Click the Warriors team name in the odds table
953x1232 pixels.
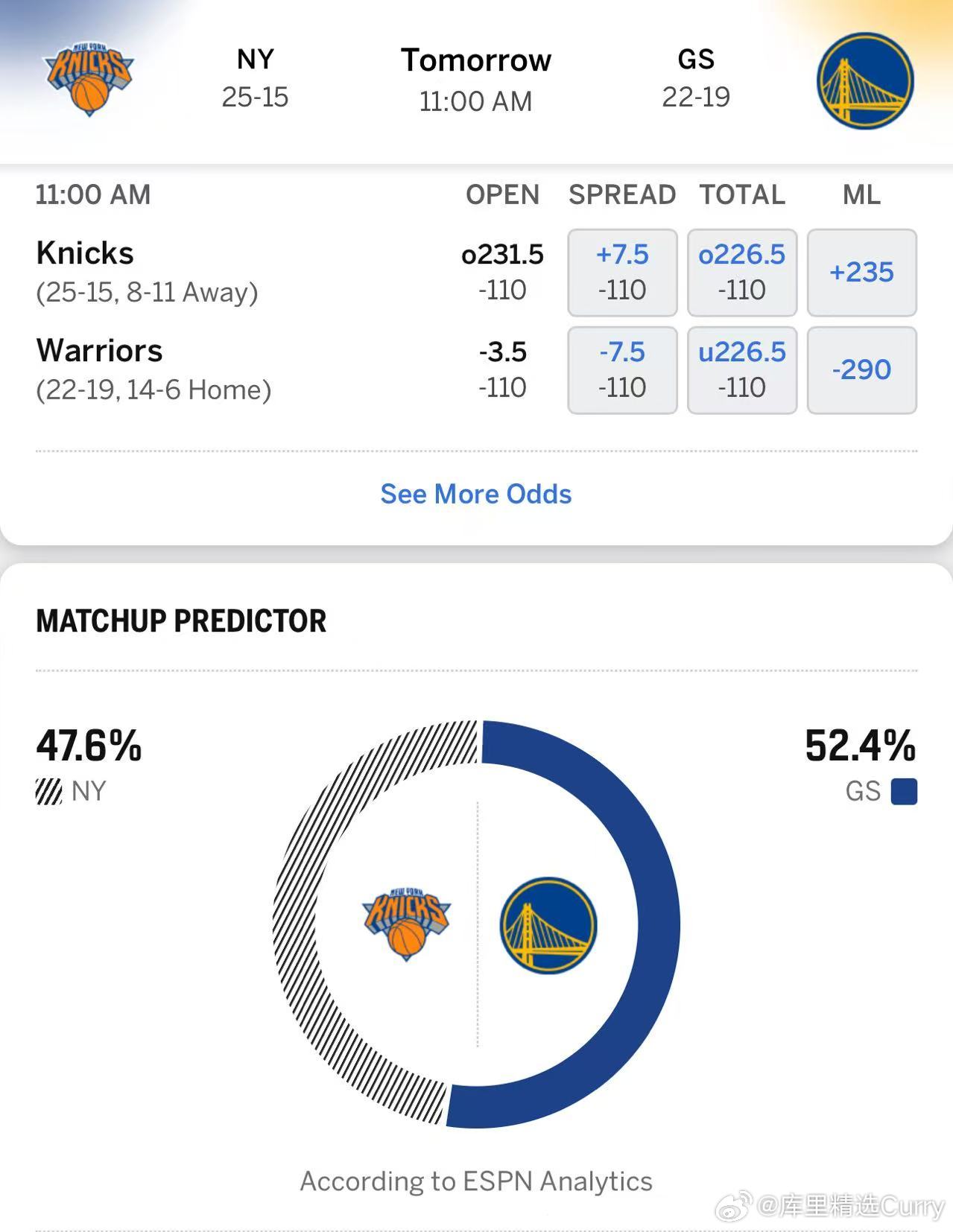click(x=99, y=351)
